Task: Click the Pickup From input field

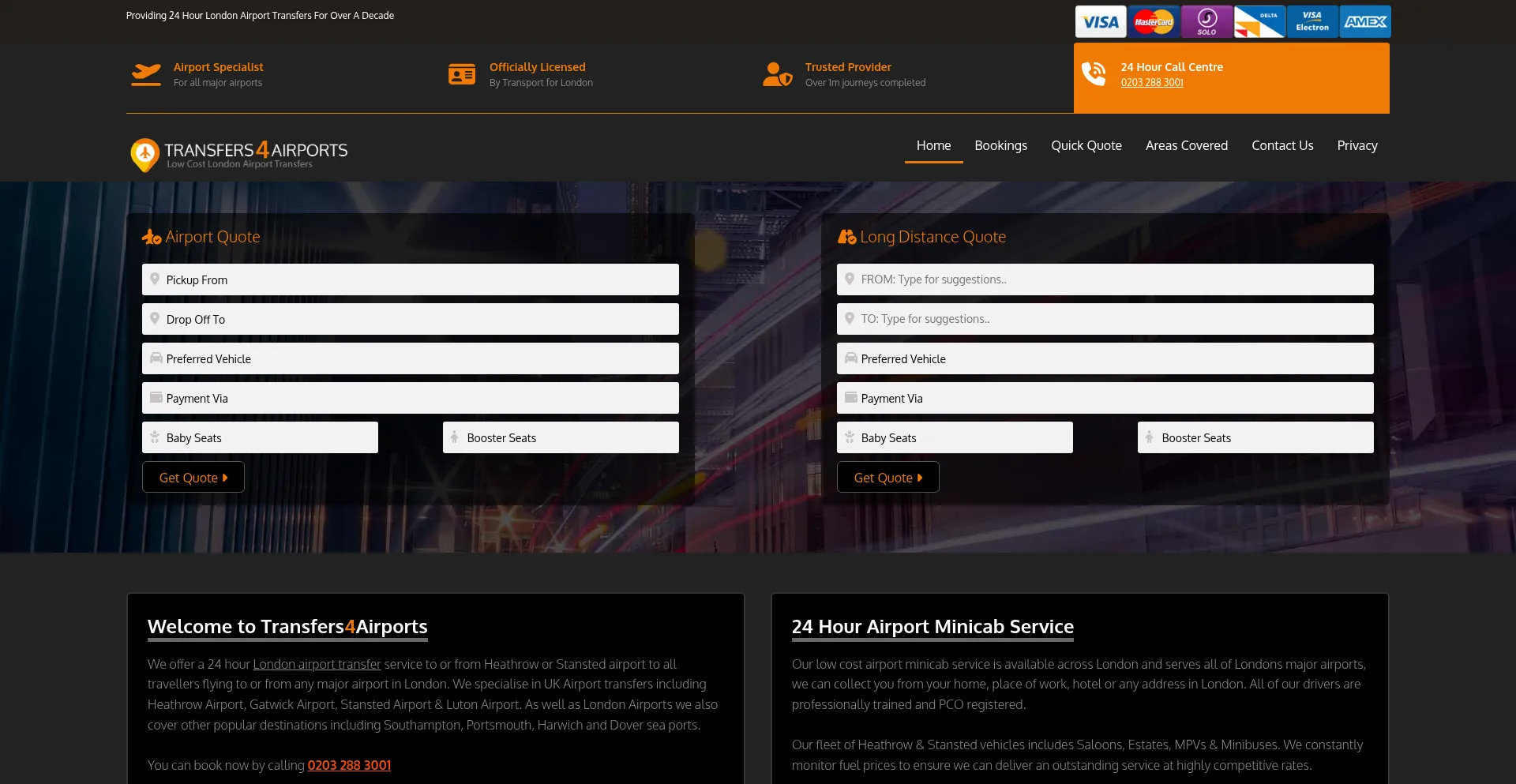Action: [410, 279]
